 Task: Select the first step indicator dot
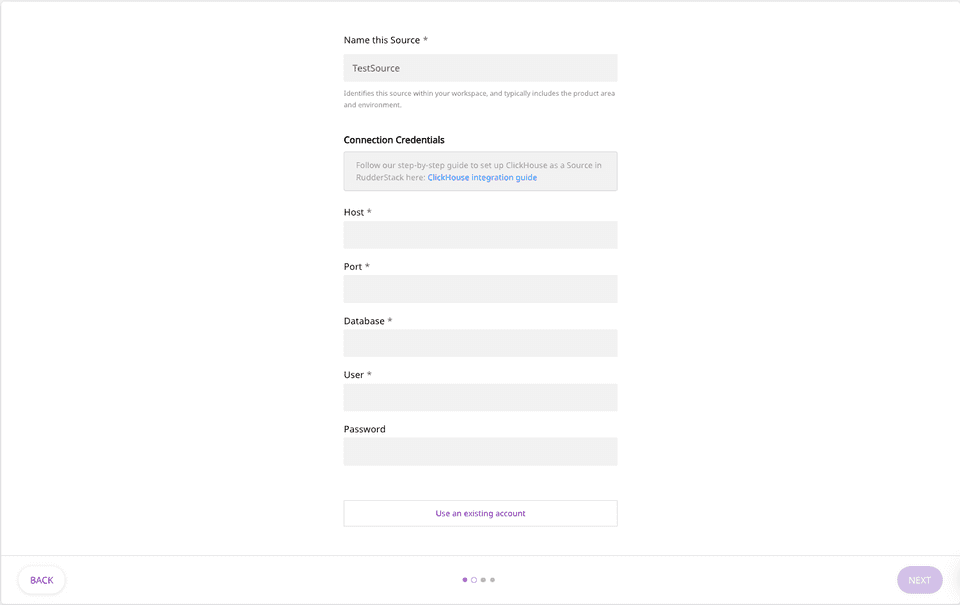pyautogui.click(x=465, y=580)
